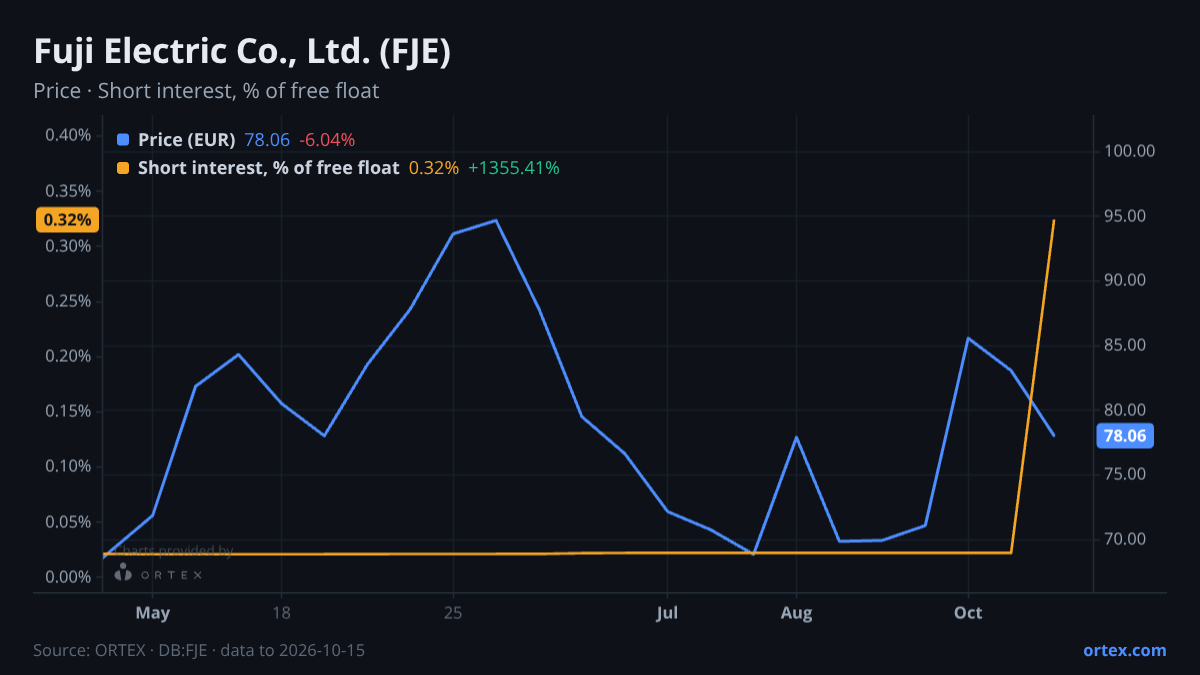Screen dimensions: 1200x675
Task: Click the 0.40% left axis label
Action: coord(68,135)
